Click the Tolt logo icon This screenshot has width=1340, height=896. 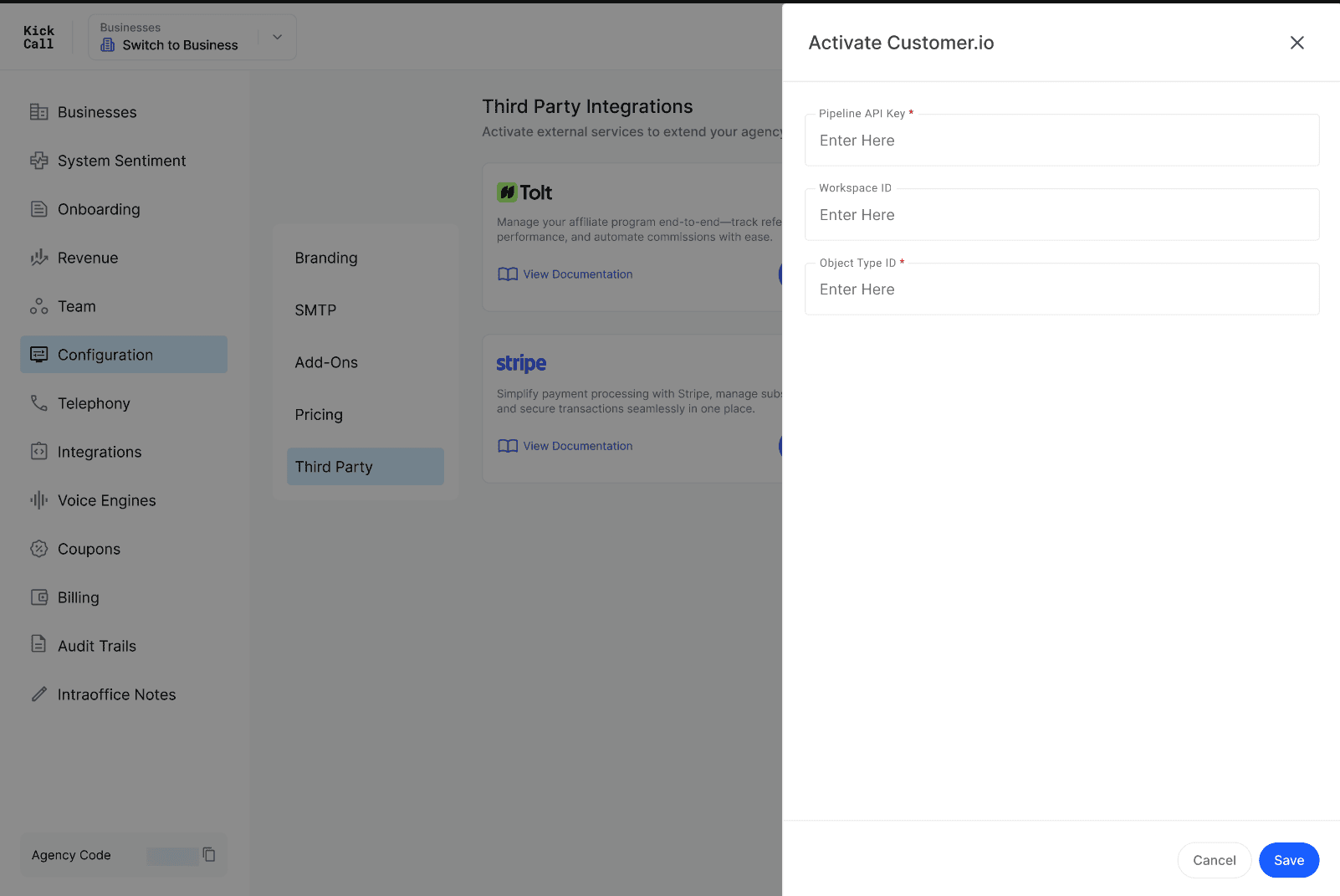507,192
